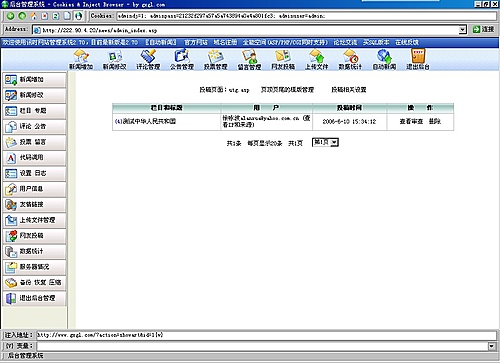Click 域名注册 link in blue header bar
The image size is (500, 363).
225,42
